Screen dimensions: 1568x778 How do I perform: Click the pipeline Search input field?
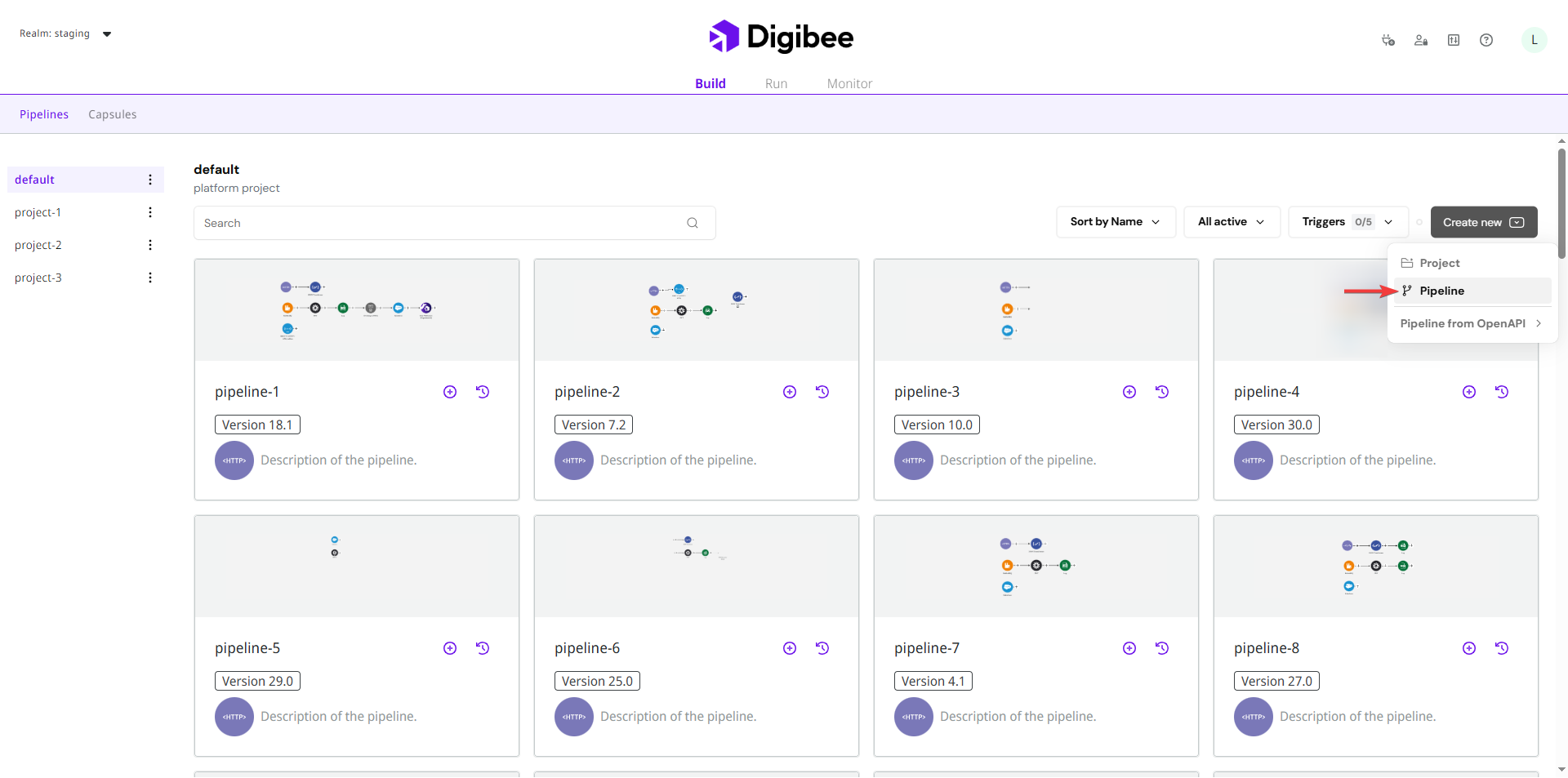coord(441,223)
